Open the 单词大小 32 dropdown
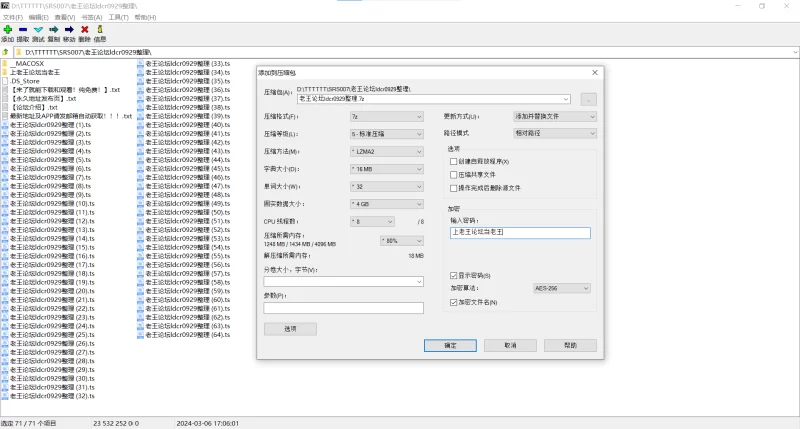This screenshot has width=800, height=429. point(387,187)
